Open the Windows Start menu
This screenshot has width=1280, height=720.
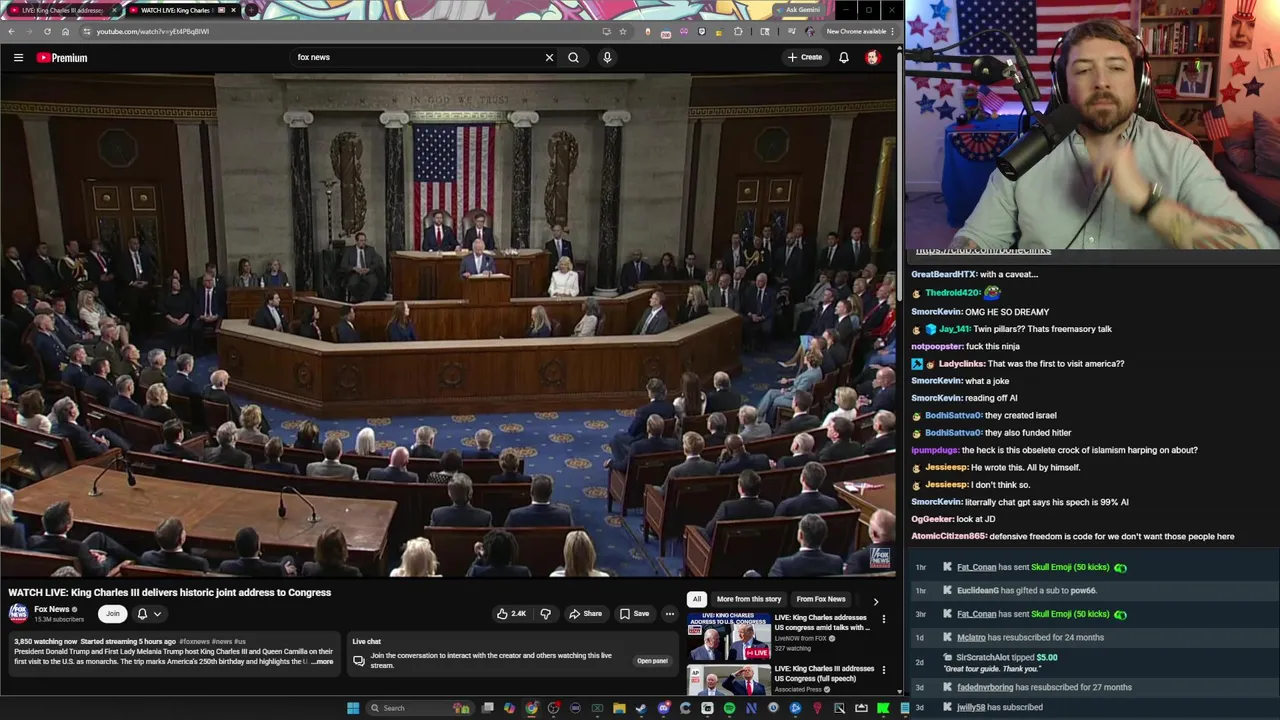(x=353, y=708)
